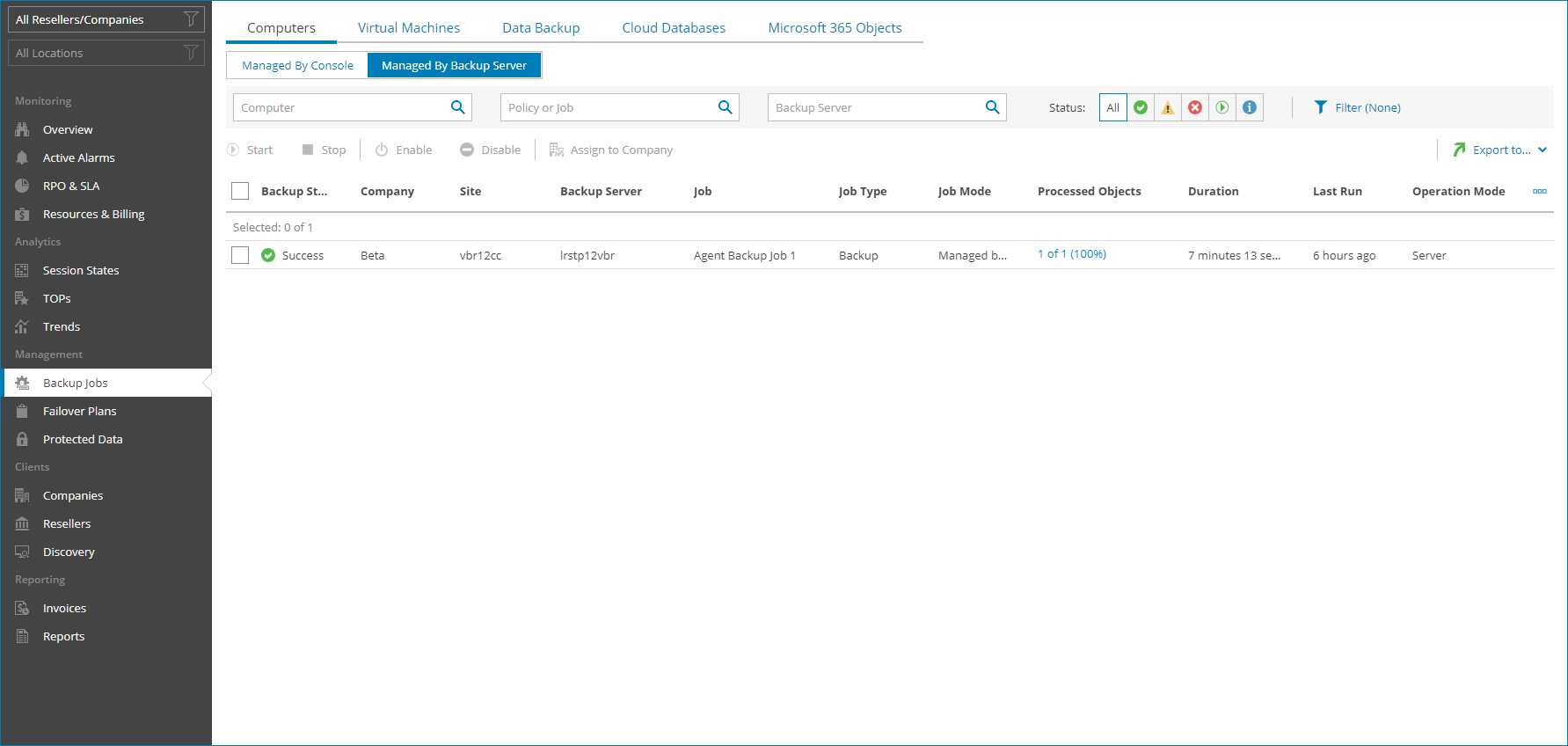Screen dimensions: 1568x746
Task: Sort by the Processed Objects column header
Action: point(1090,191)
